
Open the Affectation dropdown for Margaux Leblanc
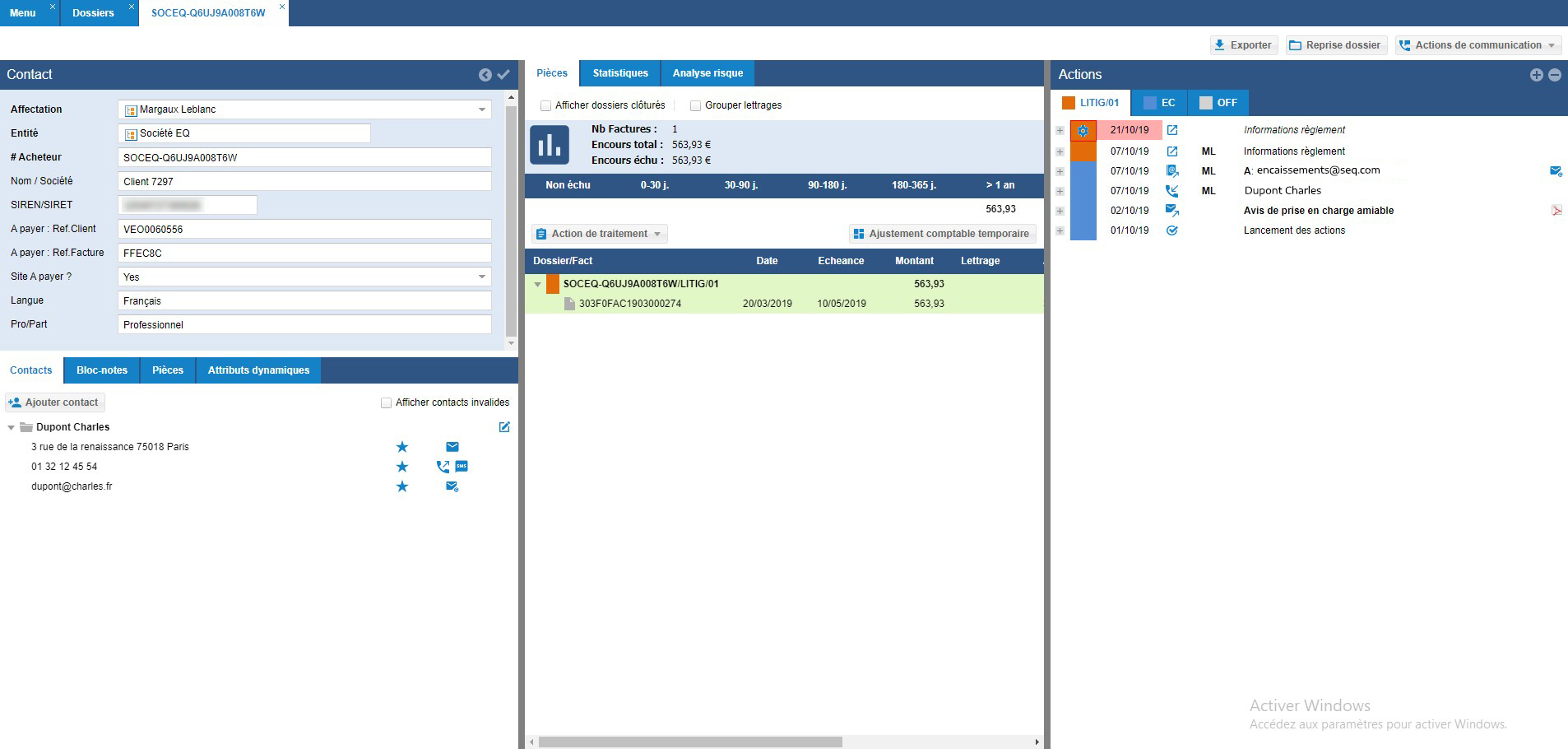481,109
